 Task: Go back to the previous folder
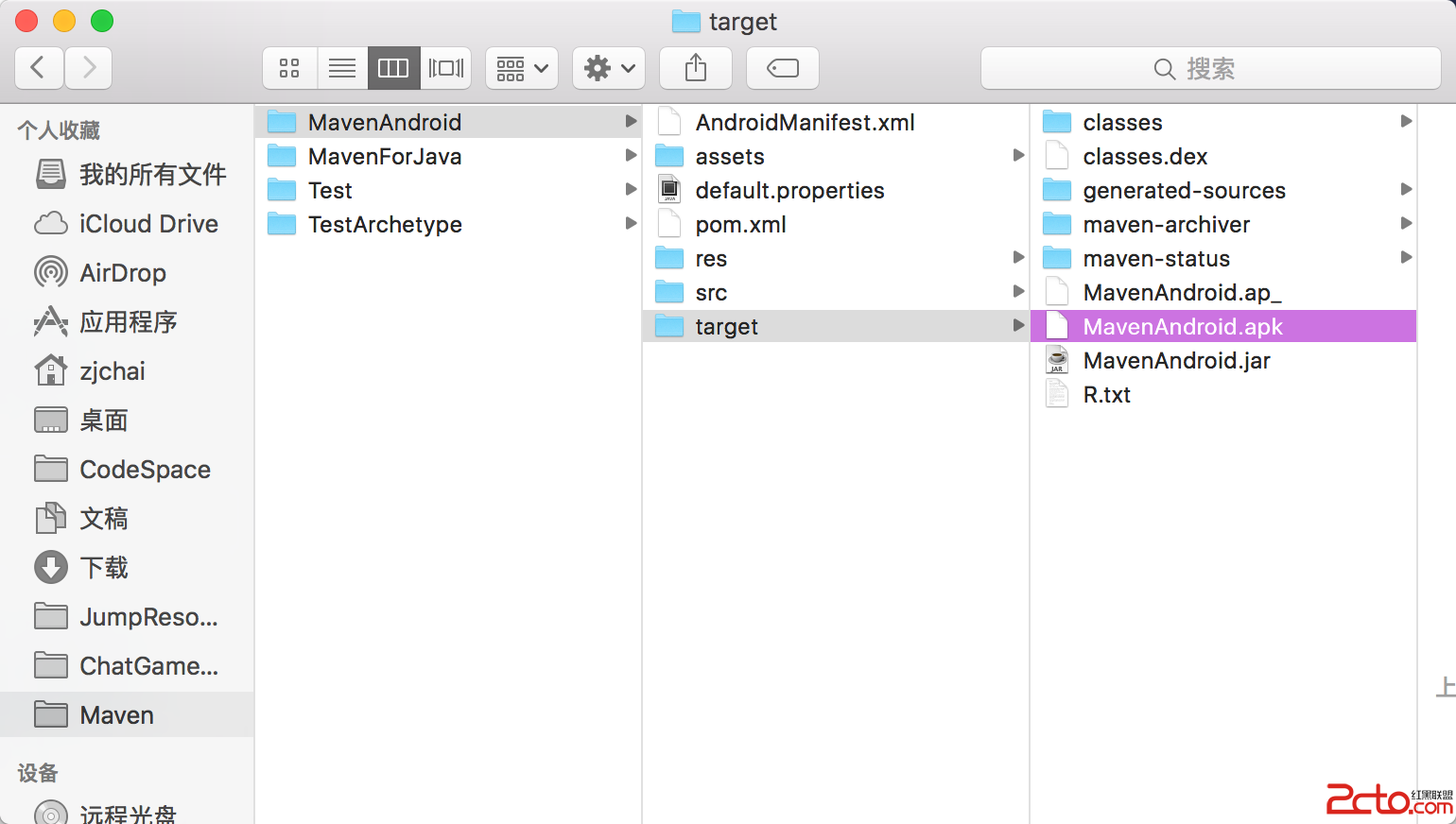(x=40, y=68)
